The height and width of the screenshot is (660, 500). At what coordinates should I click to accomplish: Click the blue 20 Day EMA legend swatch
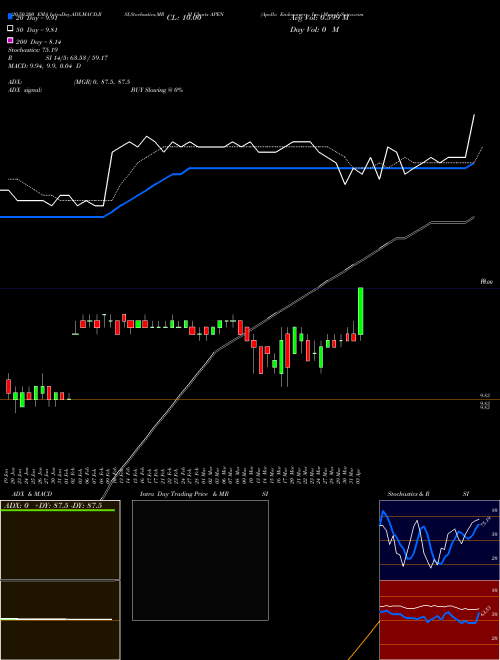pos(10,16)
